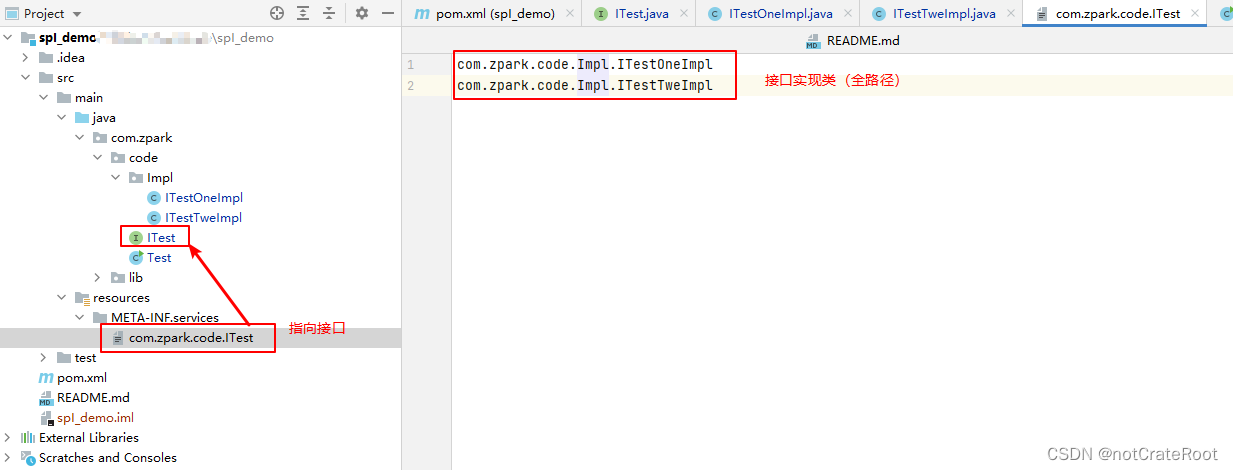Select spl_demo.iml in the project tree
1233x470 pixels.
pyautogui.click(x=95, y=417)
